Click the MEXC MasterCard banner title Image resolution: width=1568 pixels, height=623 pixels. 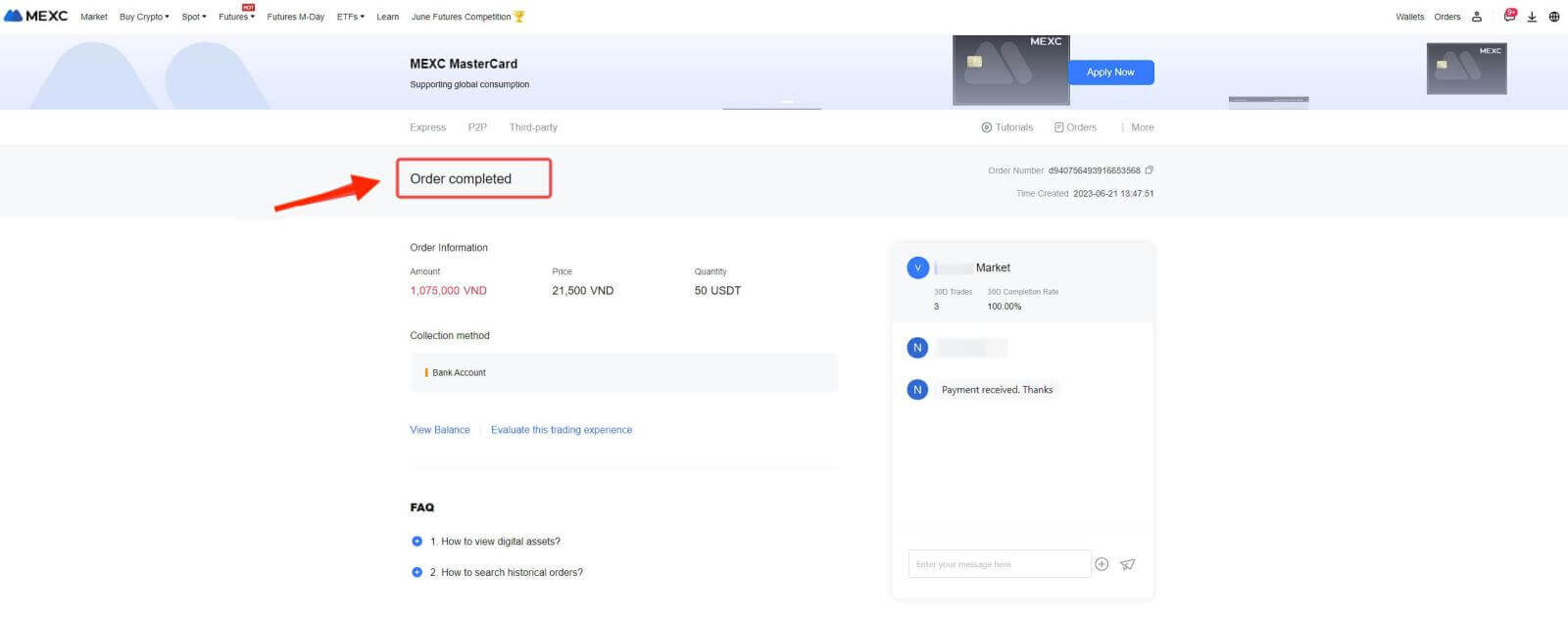coord(464,64)
